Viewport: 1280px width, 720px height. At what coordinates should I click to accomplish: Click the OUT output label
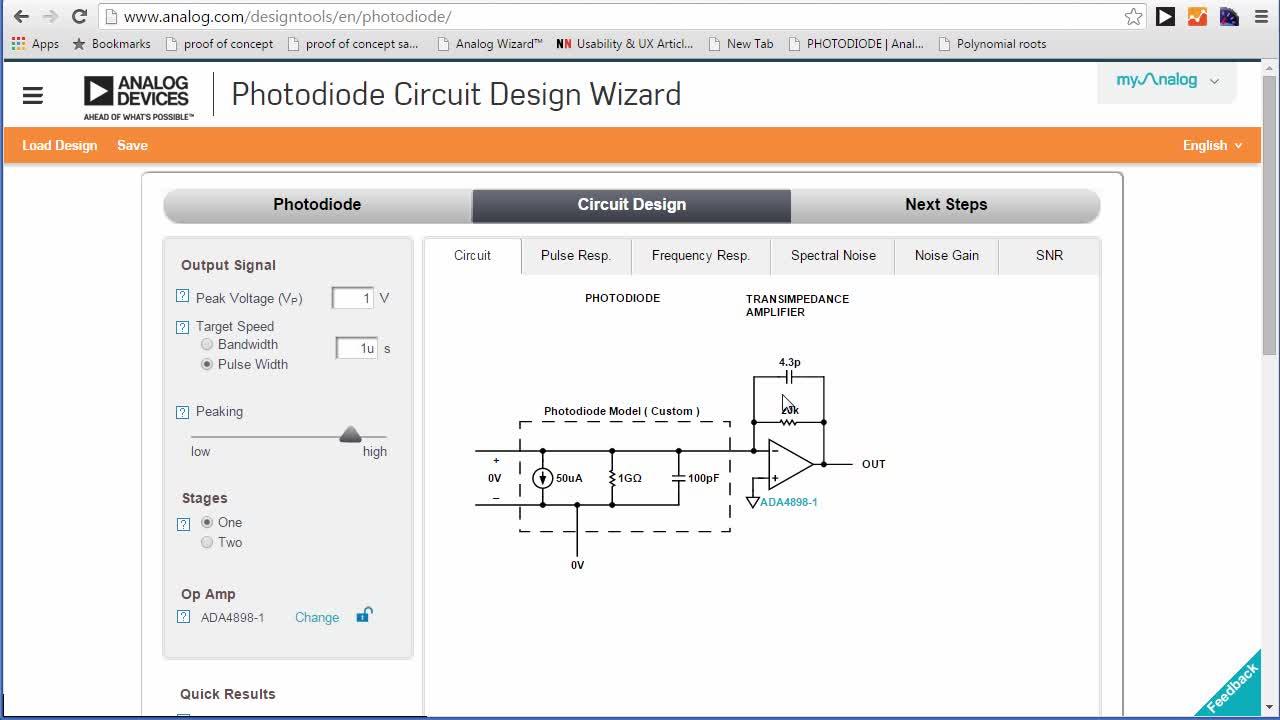[874, 464]
